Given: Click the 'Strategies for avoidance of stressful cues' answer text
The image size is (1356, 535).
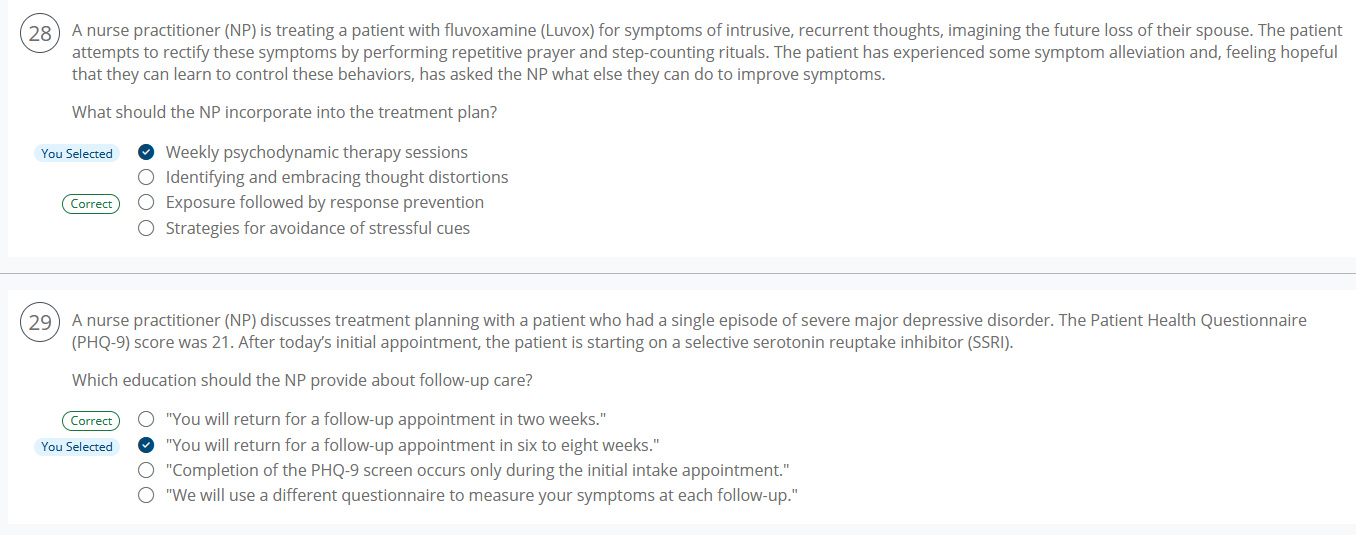Looking at the screenshot, I should 317,229.
